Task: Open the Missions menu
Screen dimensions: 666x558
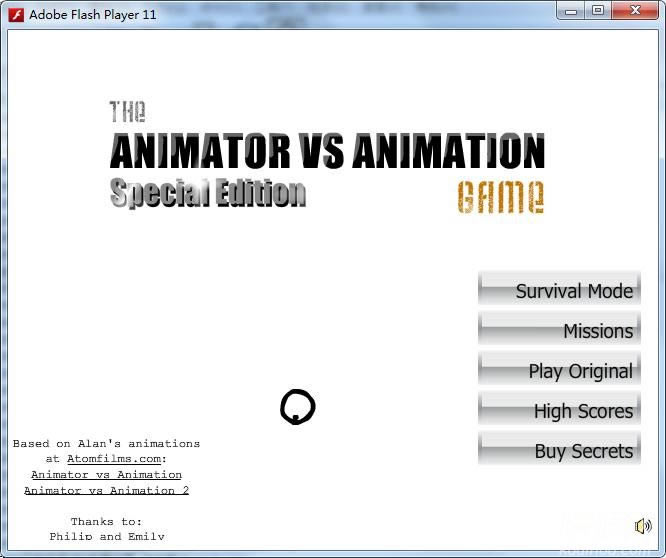Action: (x=559, y=330)
